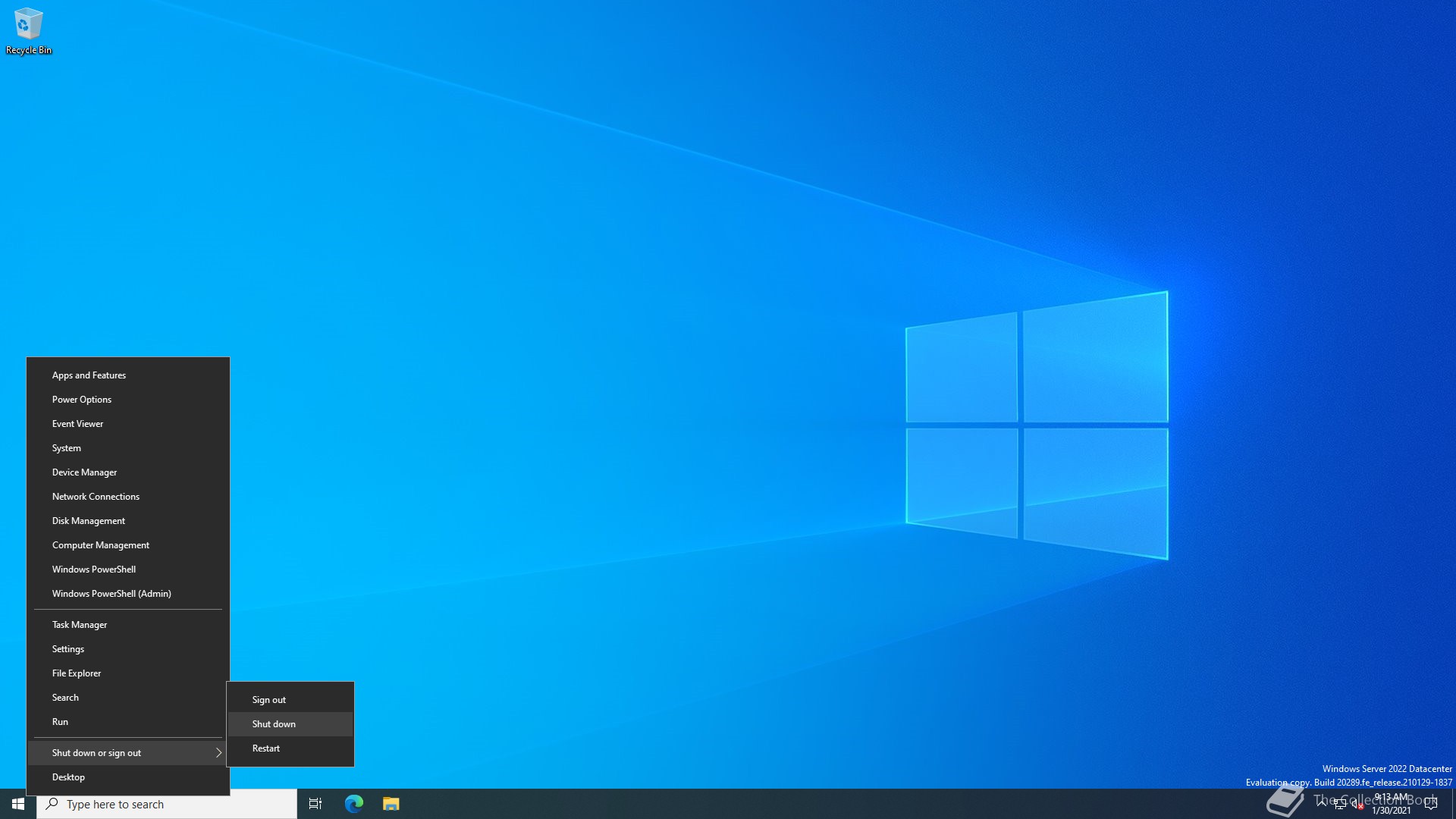The image size is (1456, 819).
Task: Open Windows PowerShell (Admin)
Action: click(111, 594)
